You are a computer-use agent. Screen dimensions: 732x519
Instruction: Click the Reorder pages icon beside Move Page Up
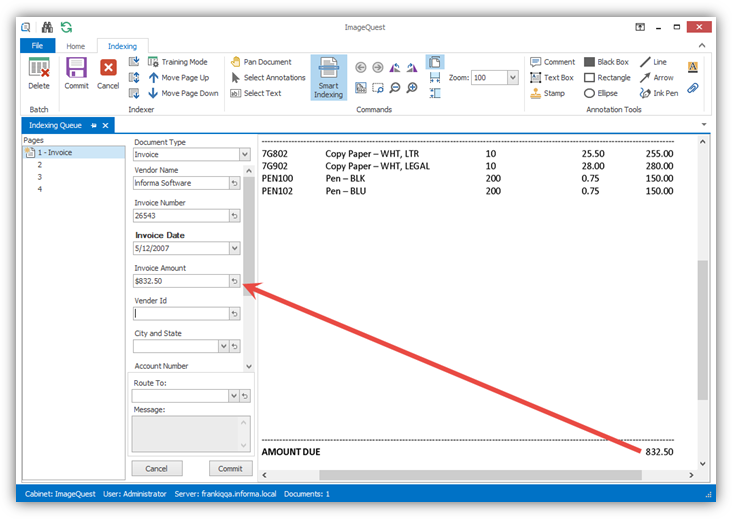[134, 77]
